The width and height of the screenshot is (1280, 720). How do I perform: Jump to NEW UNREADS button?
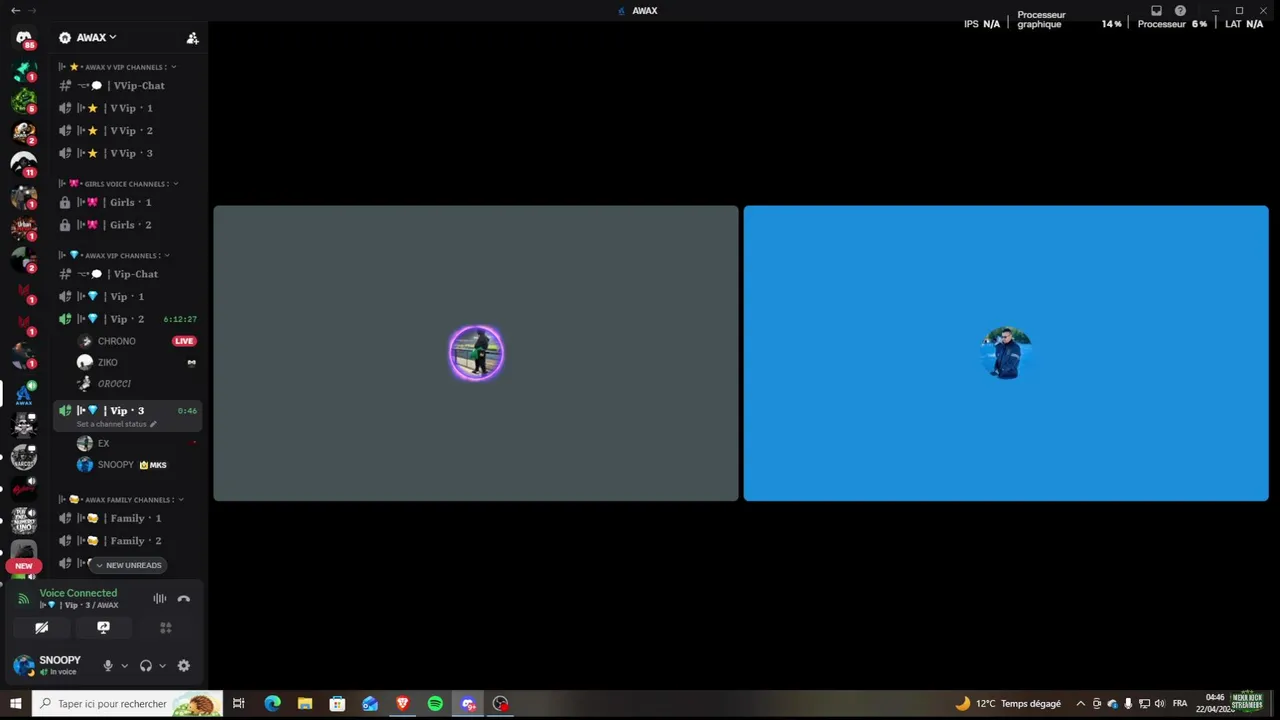coord(128,565)
